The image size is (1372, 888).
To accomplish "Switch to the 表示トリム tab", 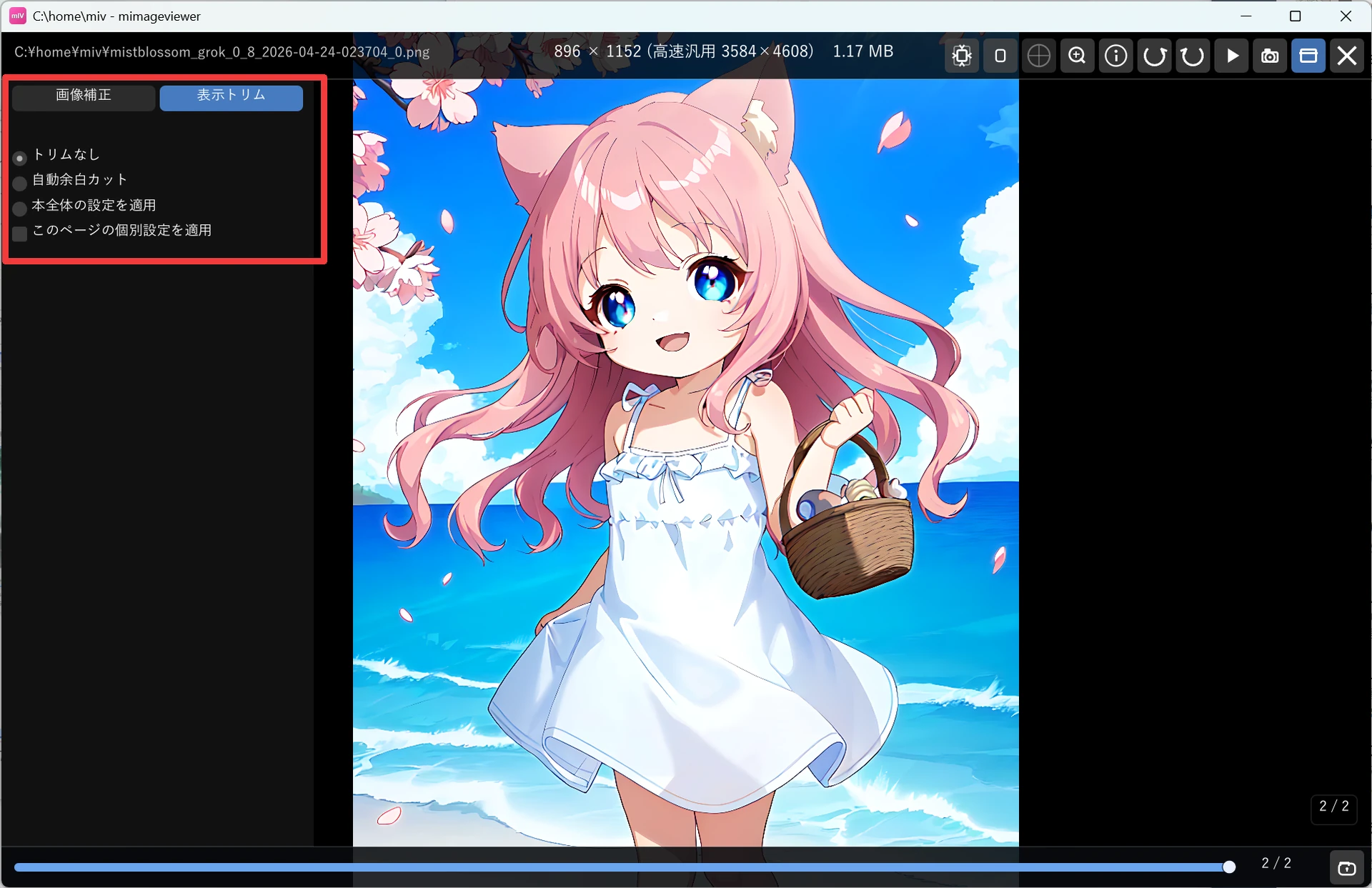I will pos(232,97).
